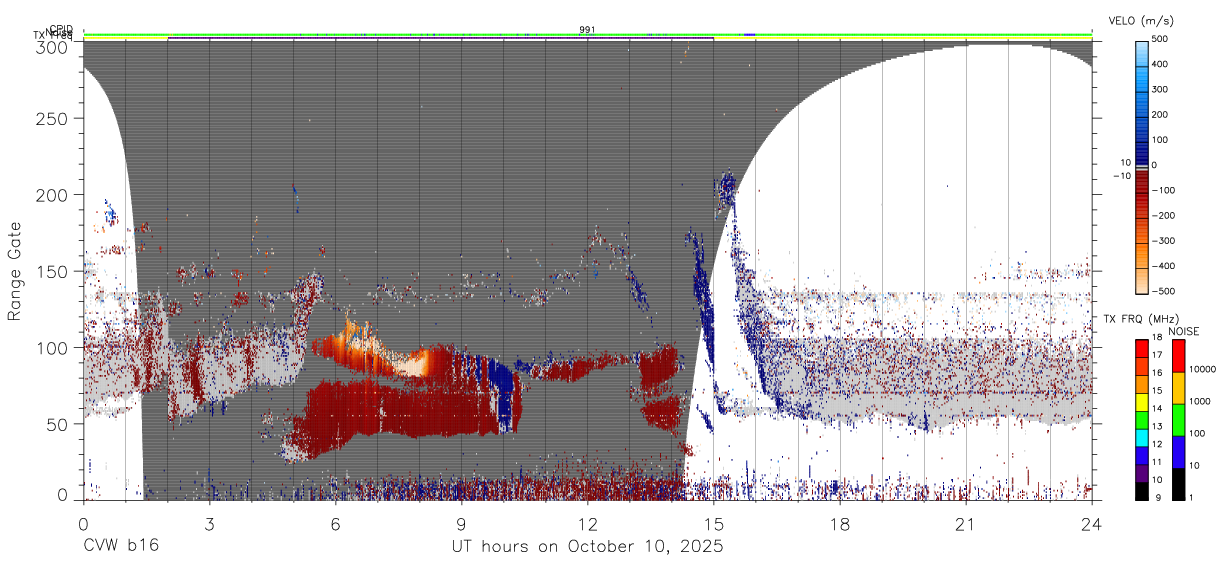This screenshot has width=1228, height=567.
Task: Click the 9 tick on UT hours axis
Action: (x=461, y=525)
